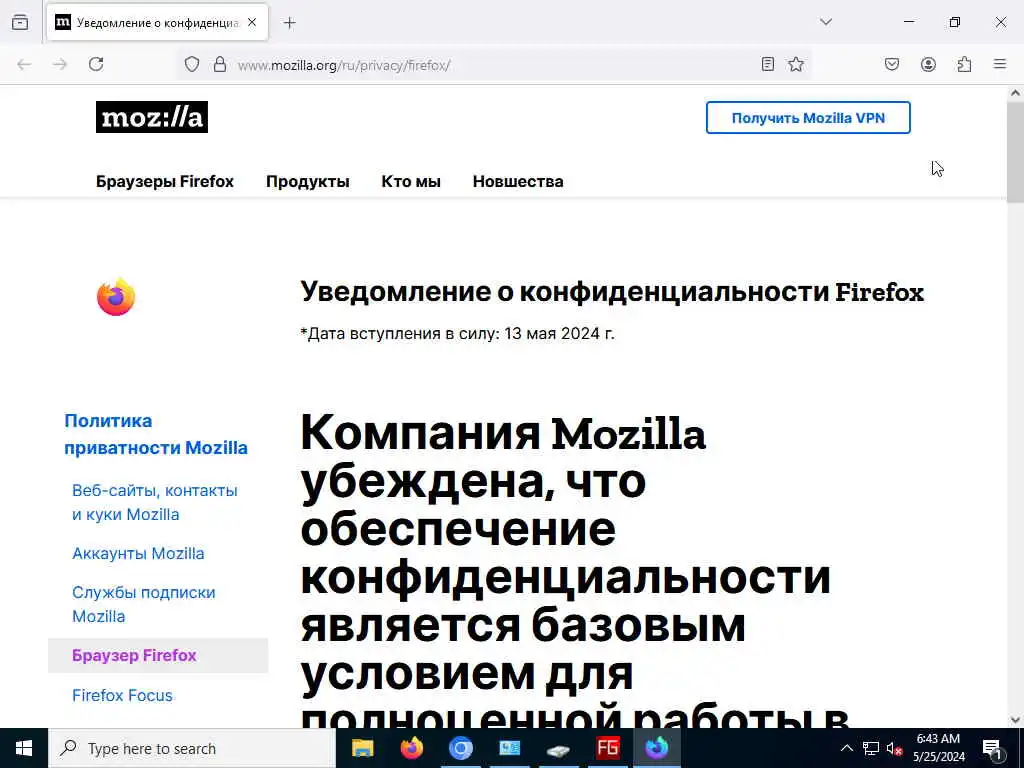Open Веб-сайты, контакты и куки Mozilla link
The height and width of the screenshot is (768, 1024).
pos(155,502)
